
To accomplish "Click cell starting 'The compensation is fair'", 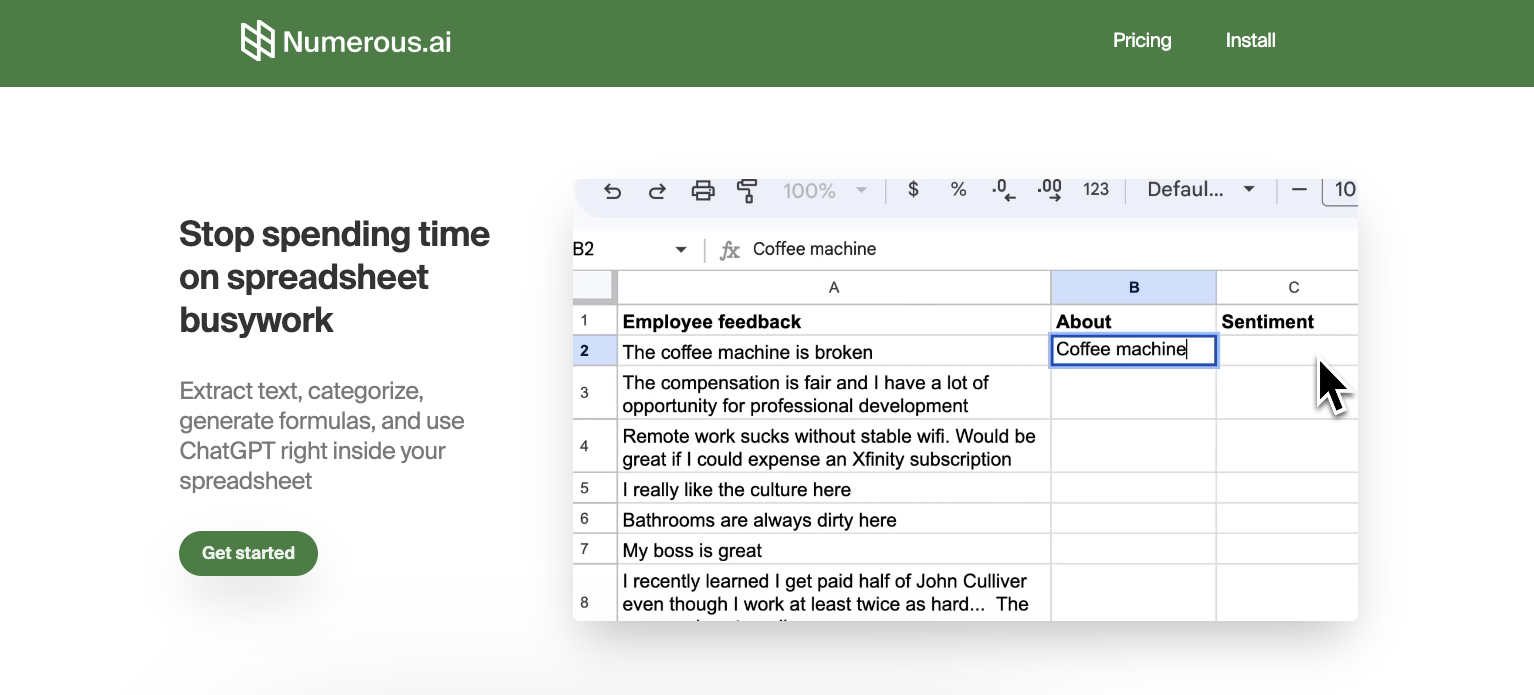I will tap(834, 393).
